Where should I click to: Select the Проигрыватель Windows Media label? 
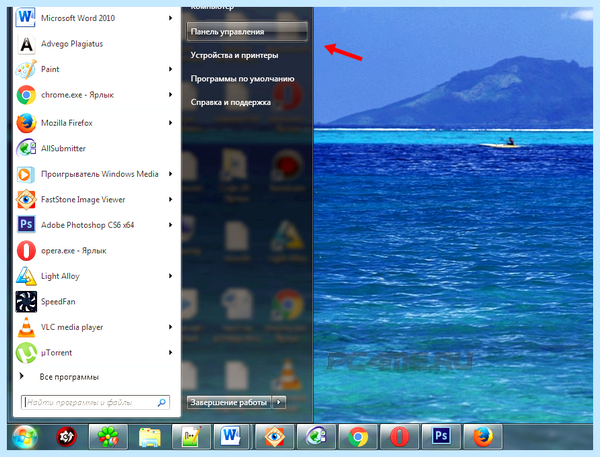[x=99, y=174]
